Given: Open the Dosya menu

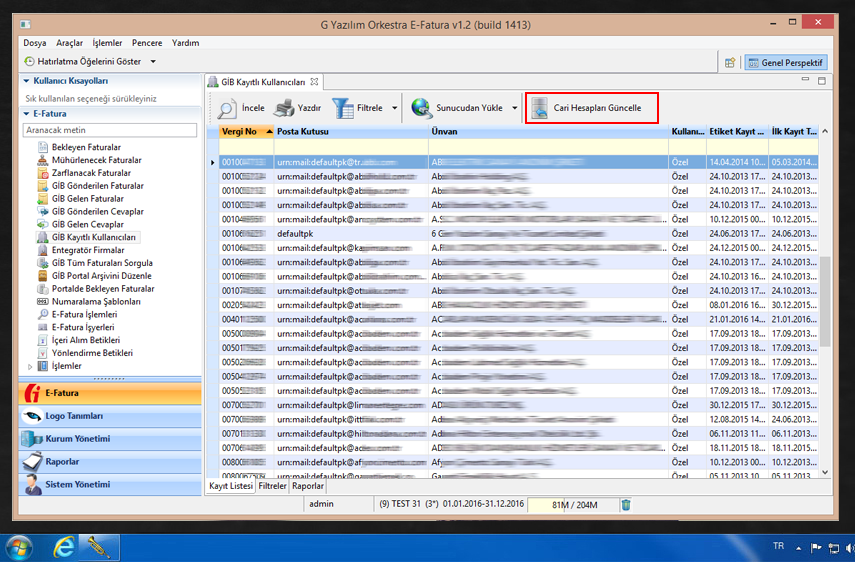Looking at the screenshot, I should click(x=34, y=43).
